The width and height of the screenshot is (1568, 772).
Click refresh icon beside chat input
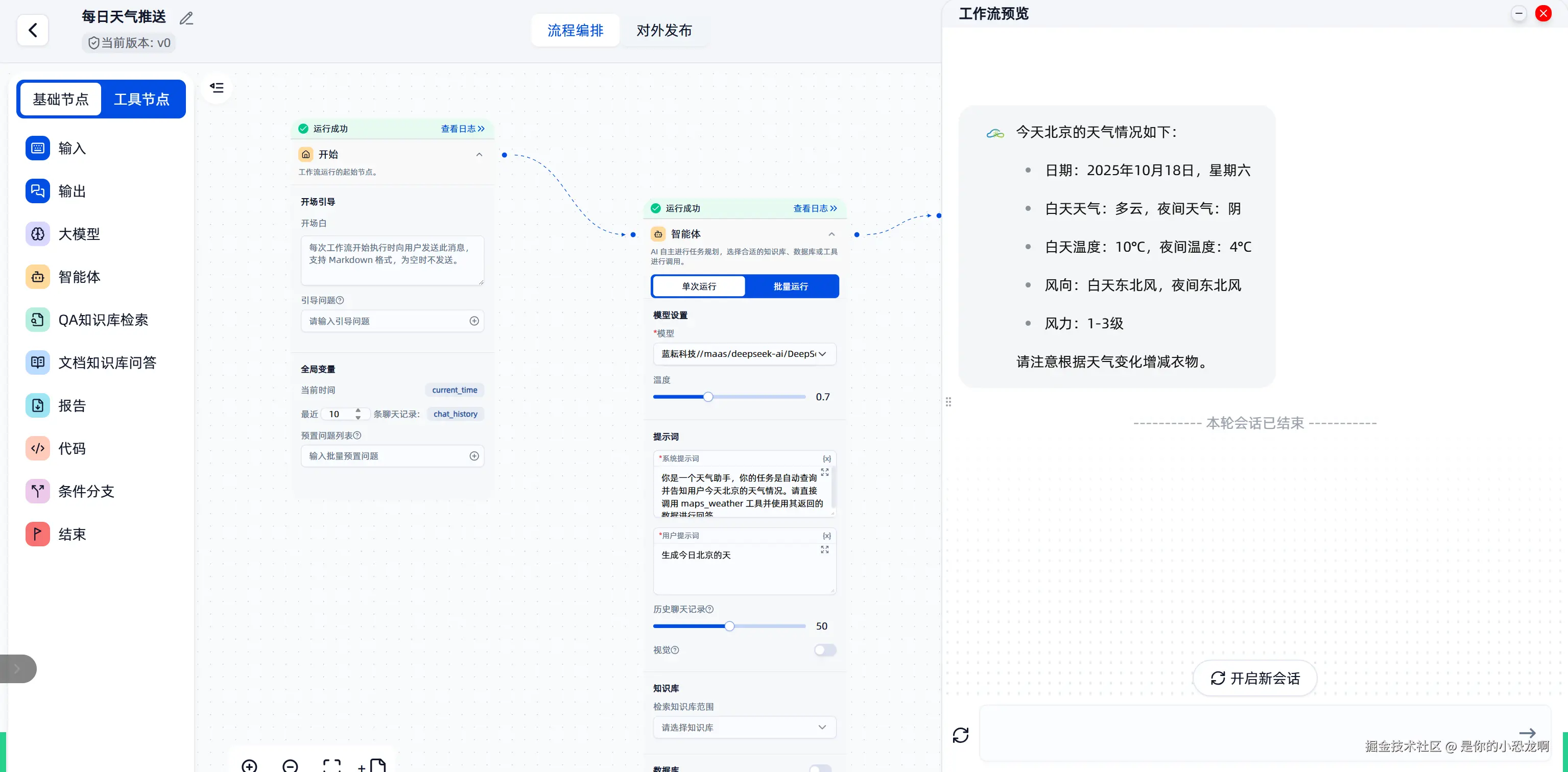click(961, 735)
